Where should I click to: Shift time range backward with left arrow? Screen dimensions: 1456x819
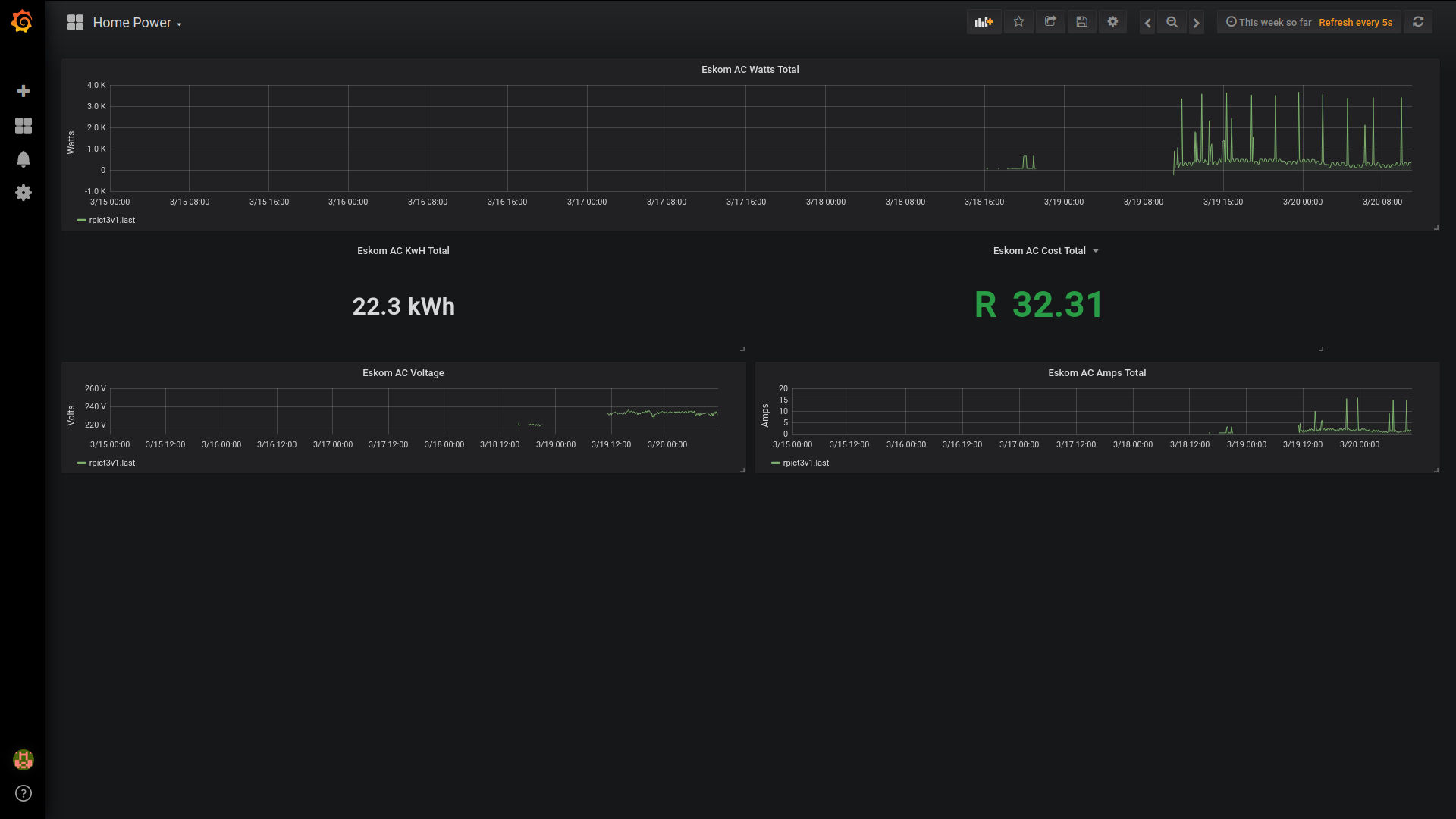click(x=1147, y=23)
